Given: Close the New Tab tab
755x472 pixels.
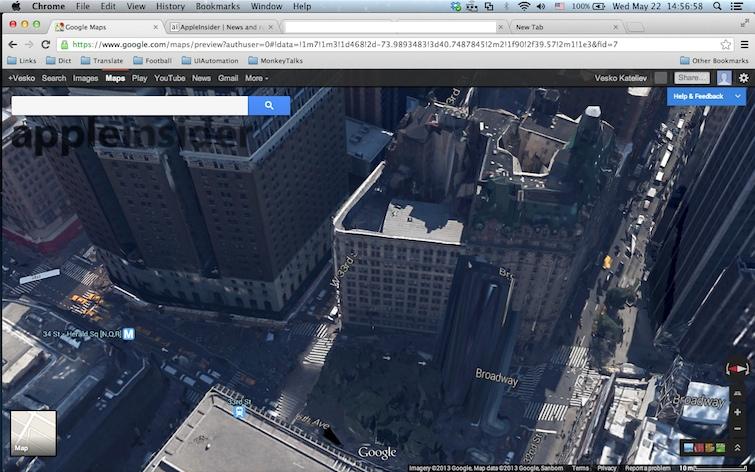Looking at the screenshot, I should point(615,27).
